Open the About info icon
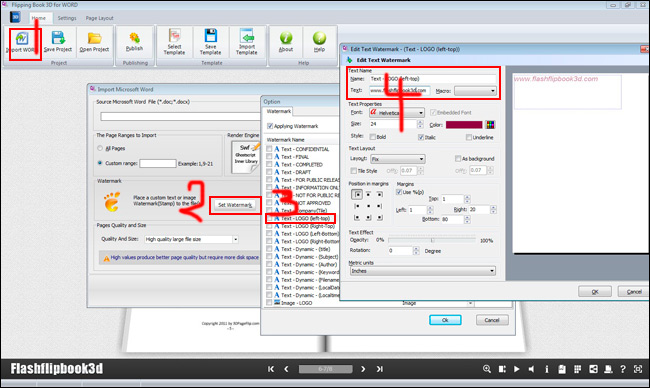Image resolution: width=650 pixels, height=388 pixels. (x=286, y=38)
